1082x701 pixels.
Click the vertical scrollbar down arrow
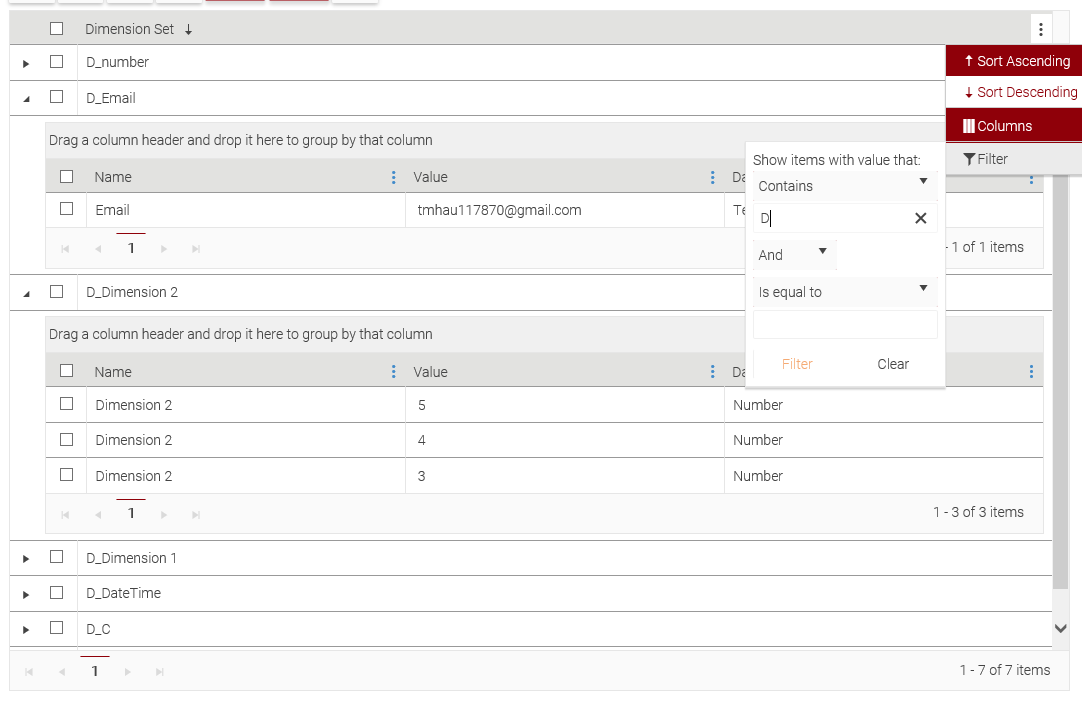click(1061, 628)
